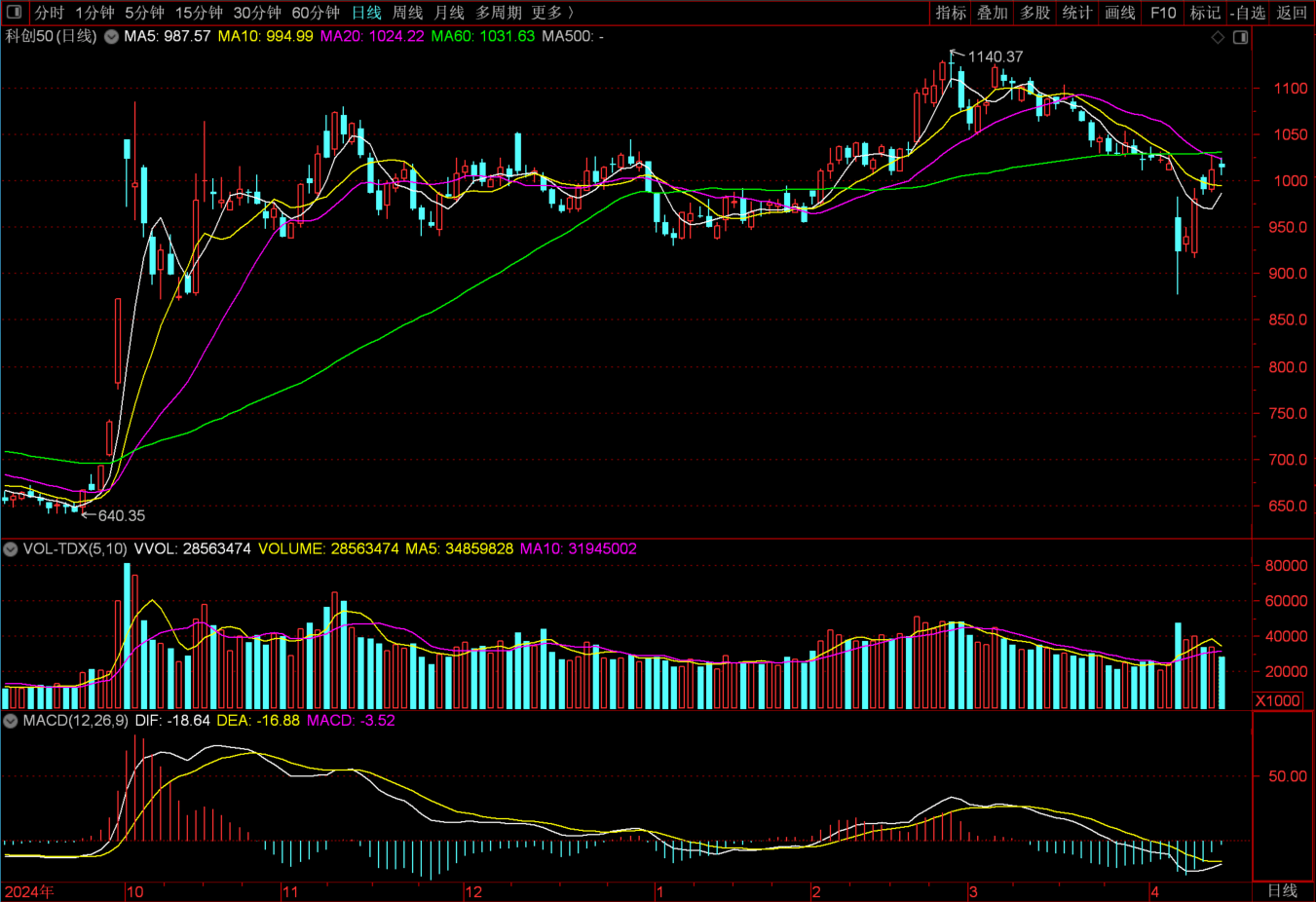Click the MA10: 994.99 label
1316x902 pixels.
pyautogui.click(x=265, y=37)
